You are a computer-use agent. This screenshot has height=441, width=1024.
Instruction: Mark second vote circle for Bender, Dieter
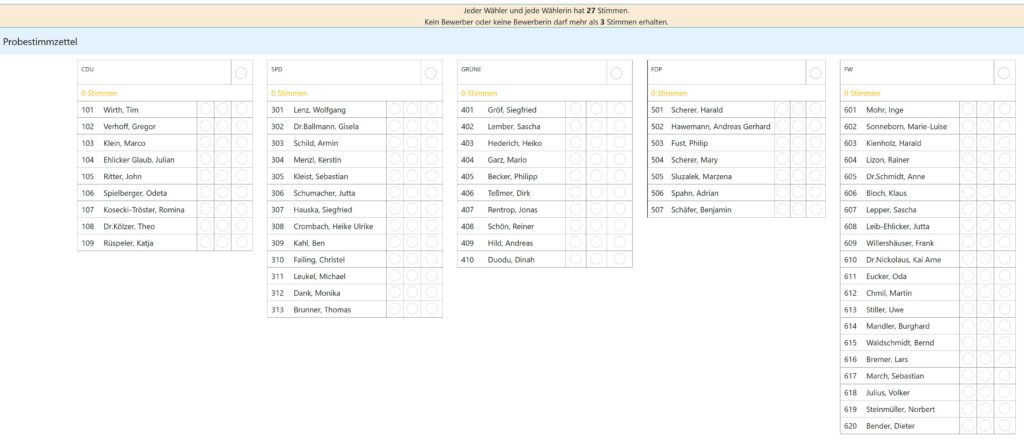(986, 427)
